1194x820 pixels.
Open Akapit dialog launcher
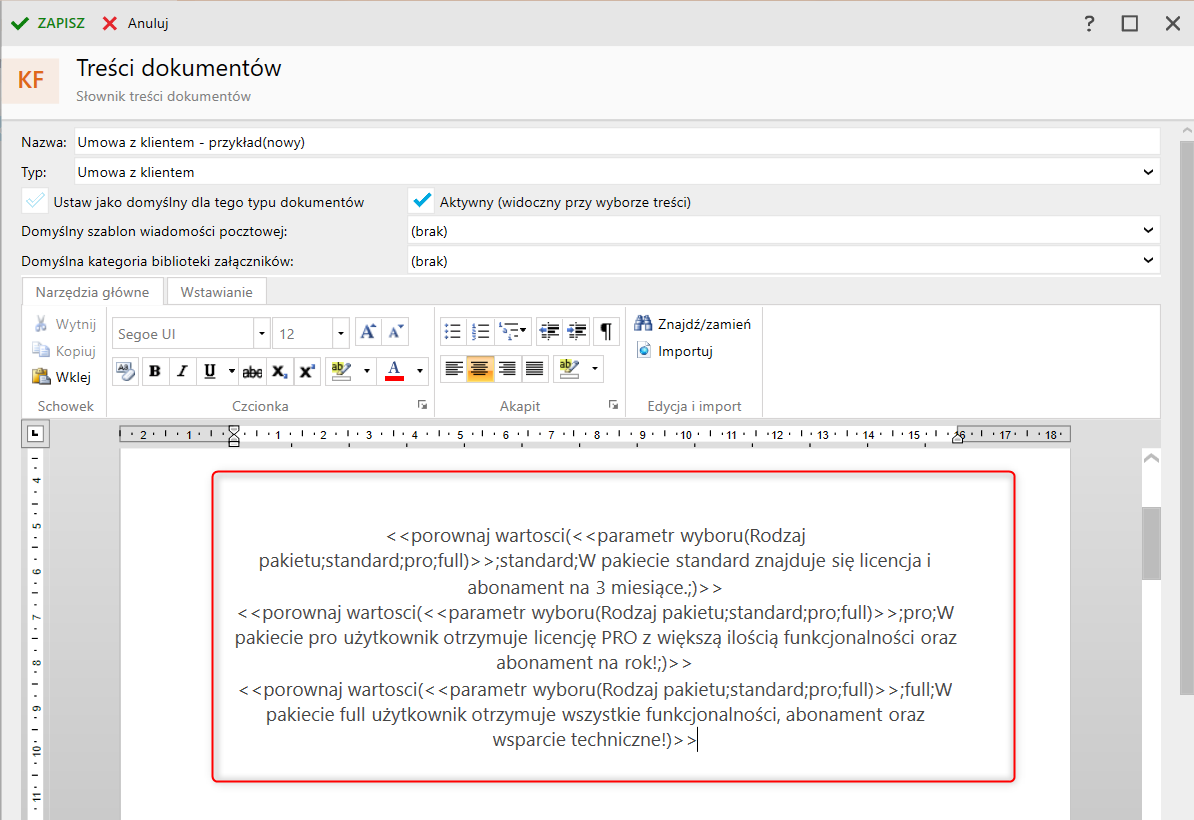click(x=614, y=405)
